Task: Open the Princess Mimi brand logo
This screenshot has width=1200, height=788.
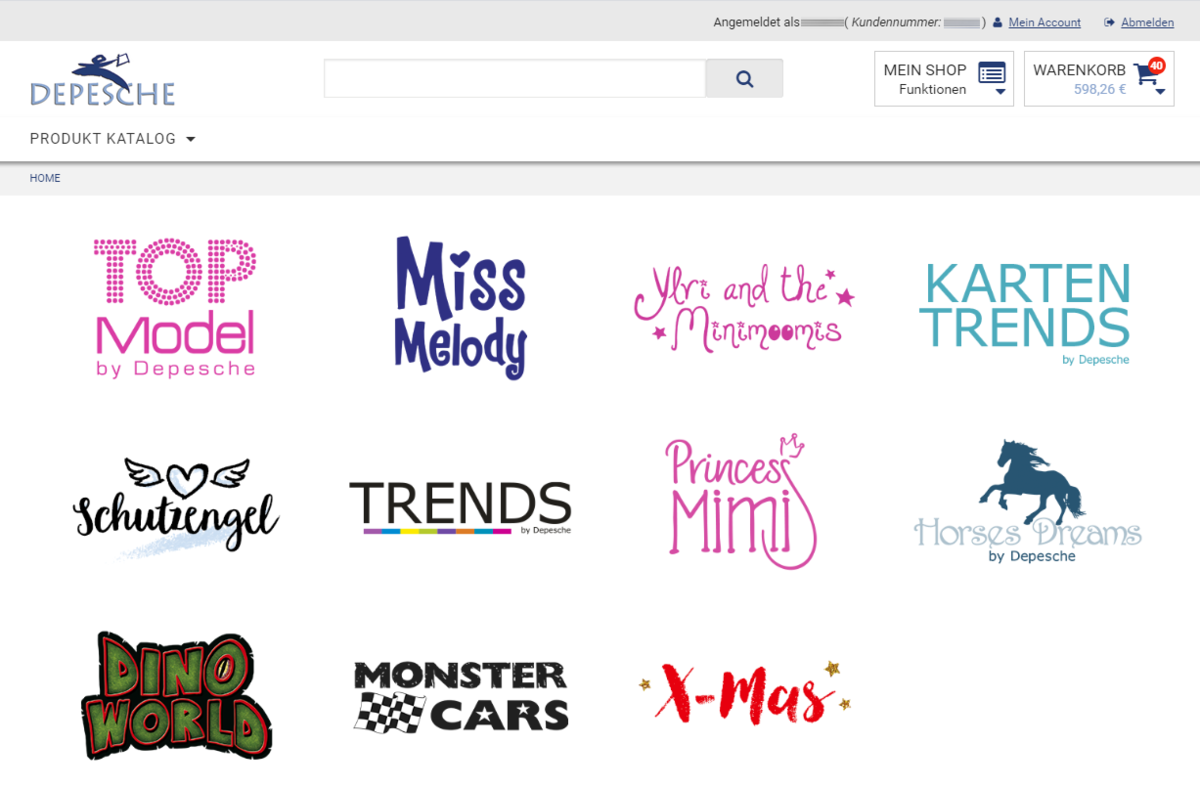Action: pos(740,502)
